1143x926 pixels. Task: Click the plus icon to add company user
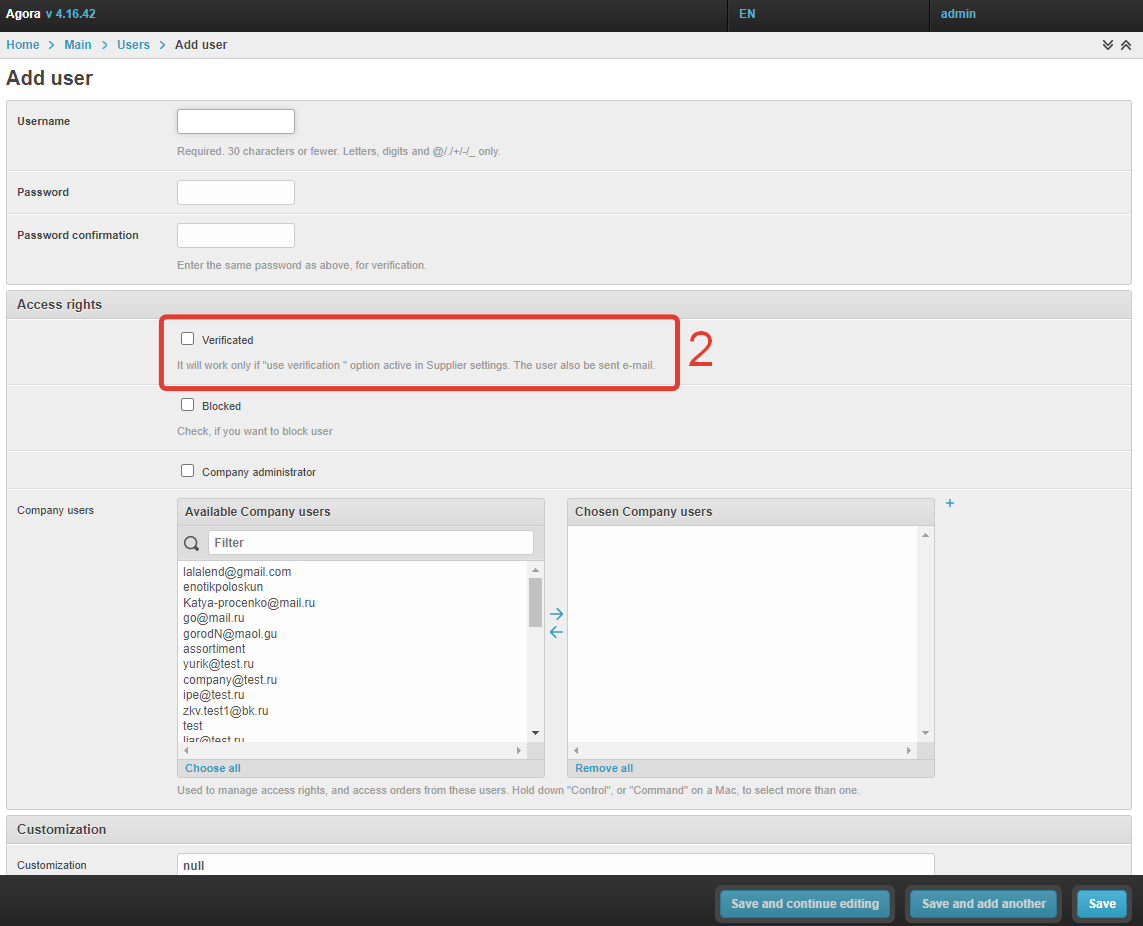tap(950, 503)
